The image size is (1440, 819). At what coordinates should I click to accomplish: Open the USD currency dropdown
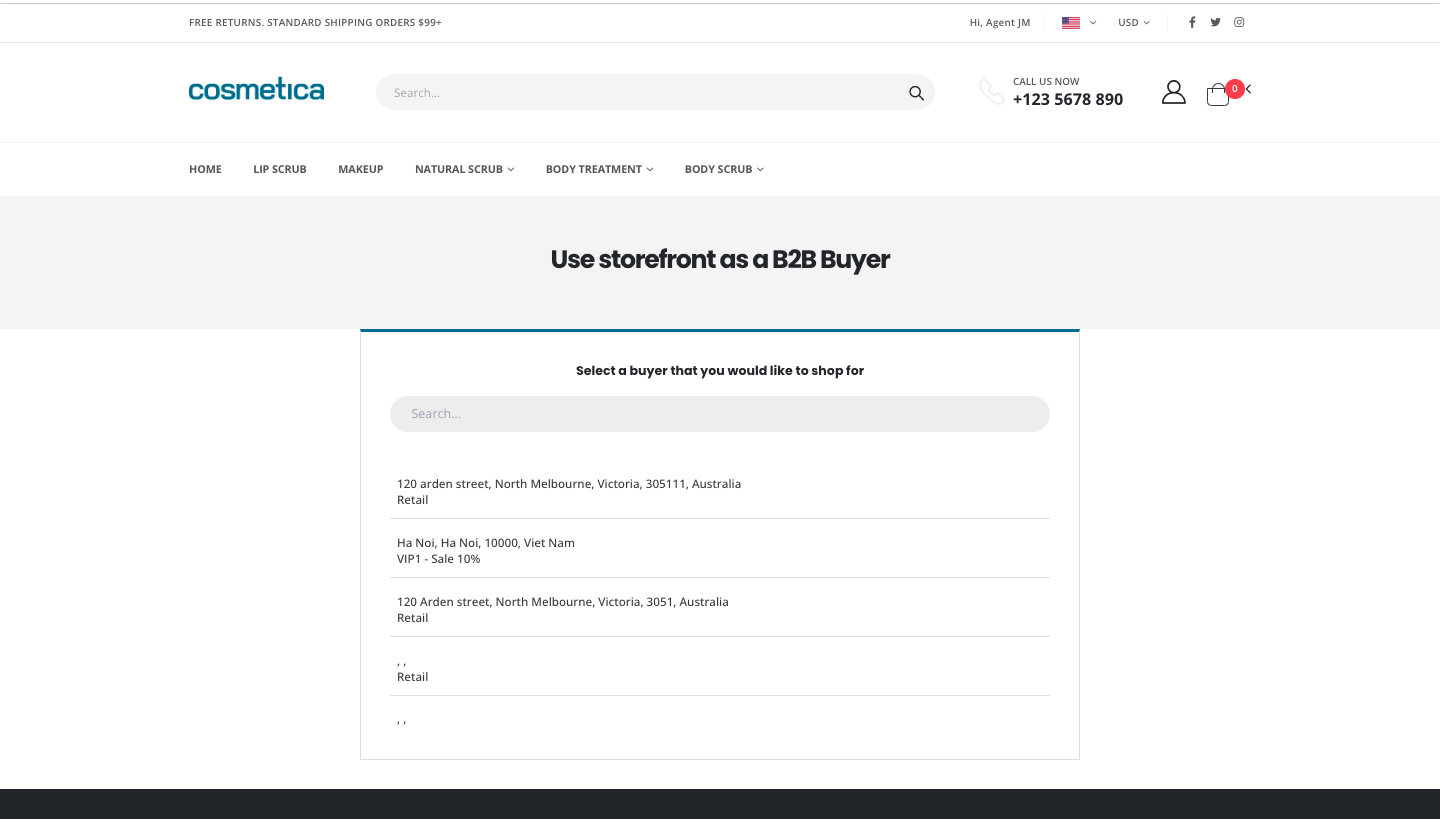1133,22
